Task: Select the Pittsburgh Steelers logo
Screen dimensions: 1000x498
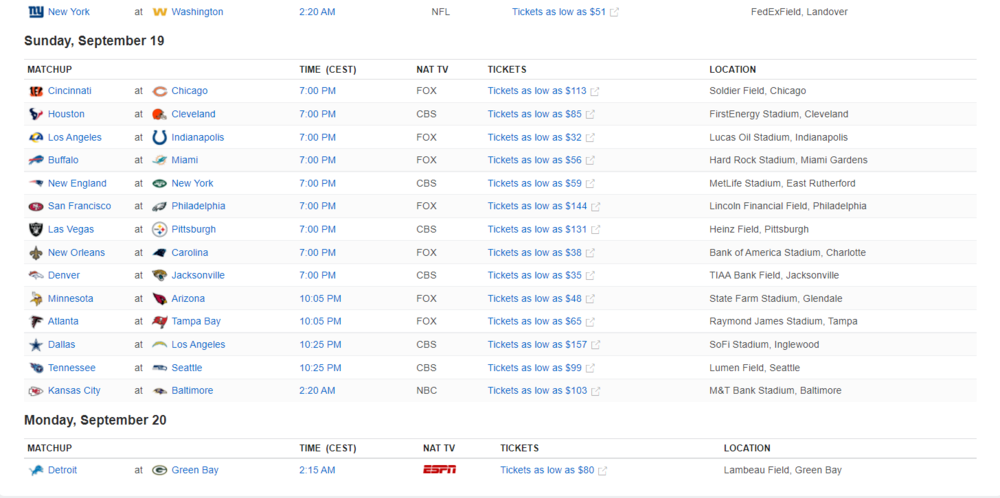Action: tap(159, 229)
